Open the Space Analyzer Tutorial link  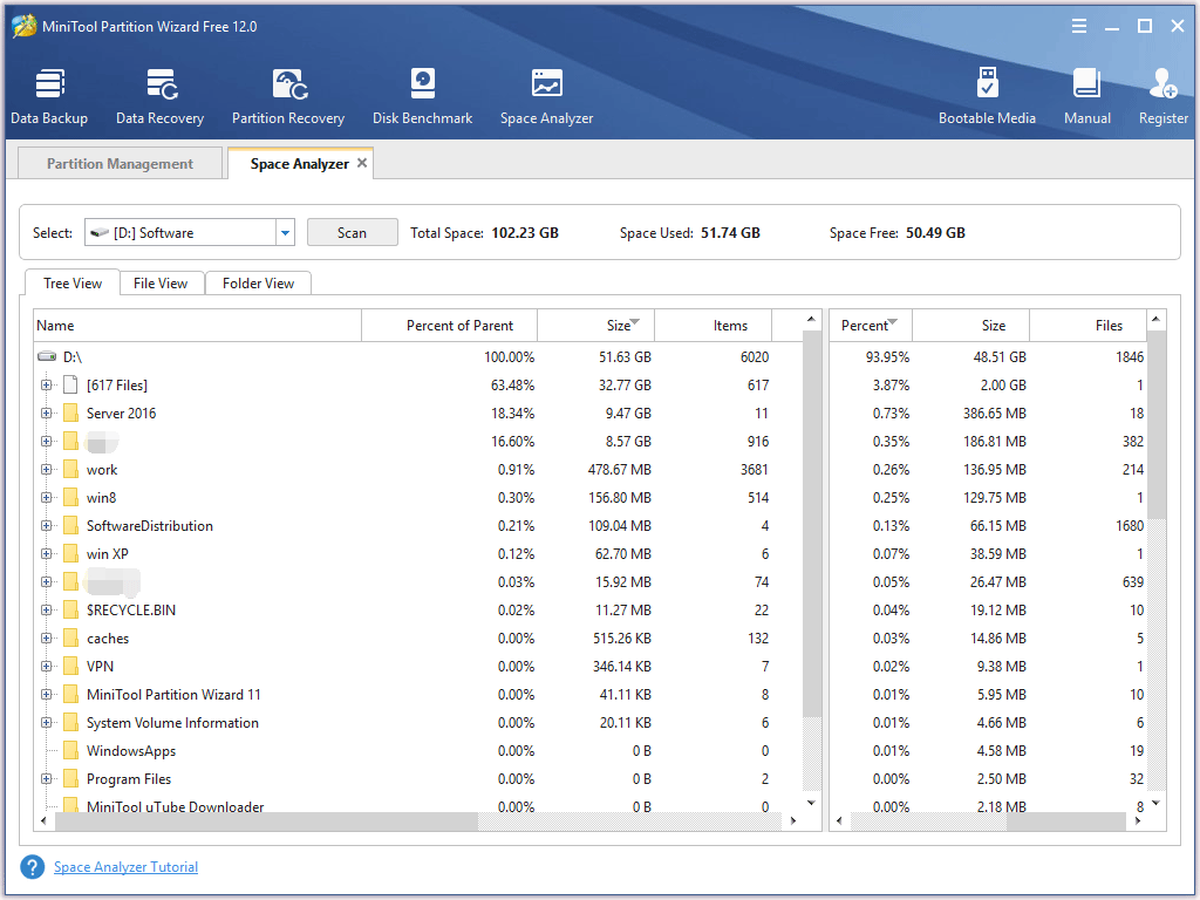coord(126,867)
